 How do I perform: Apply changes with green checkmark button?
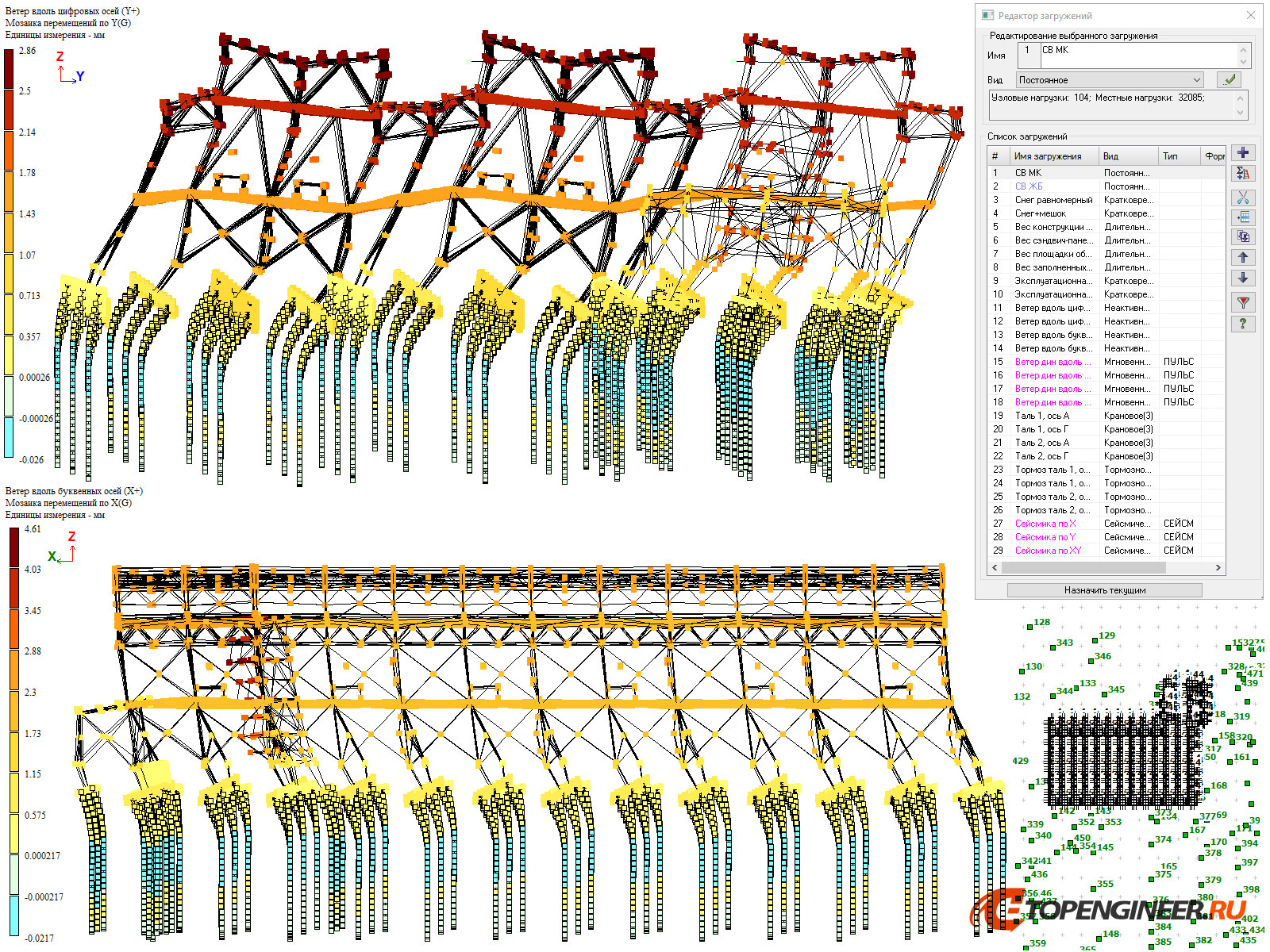pos(1230,79)
